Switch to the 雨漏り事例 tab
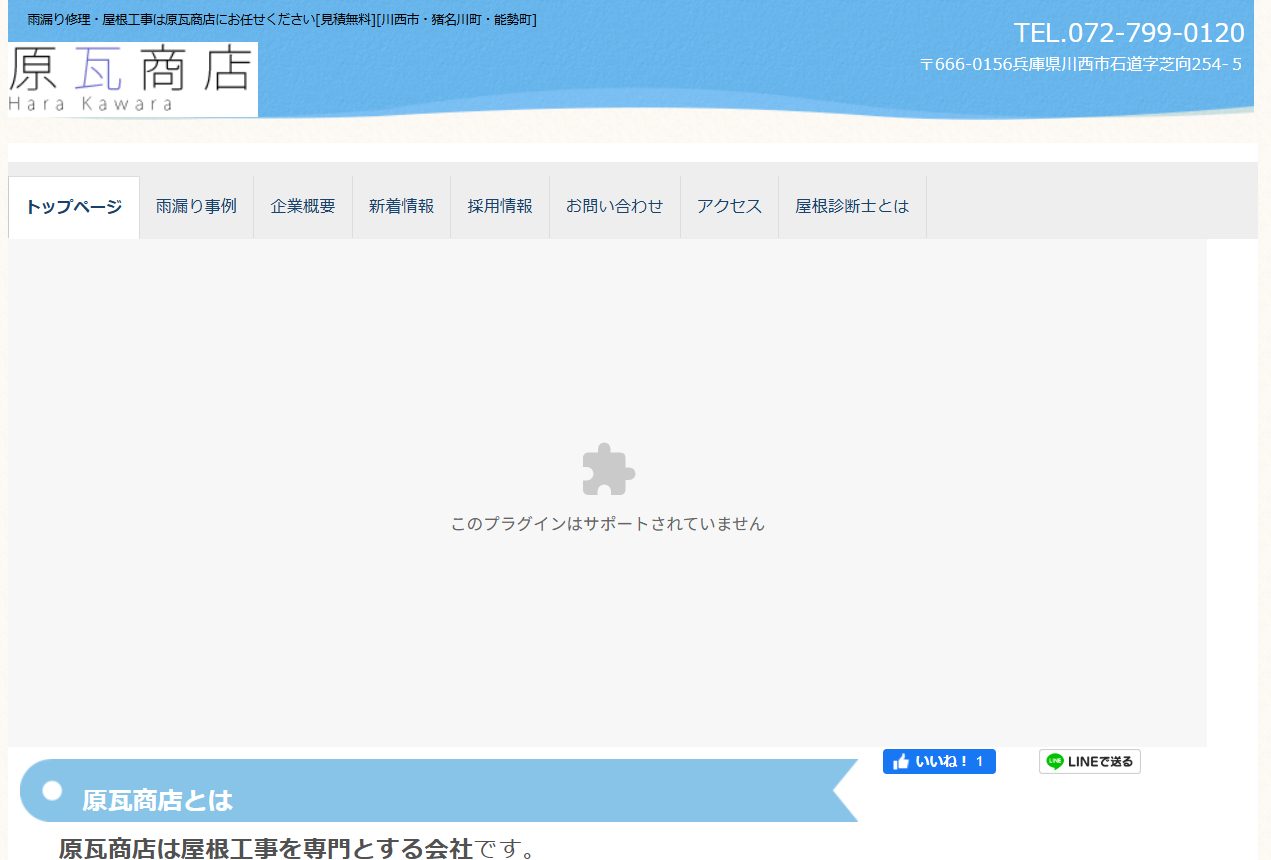Image resolution: width=1271 pixels, height=860 pixels. pyautogui.click(x=196, y=206)
